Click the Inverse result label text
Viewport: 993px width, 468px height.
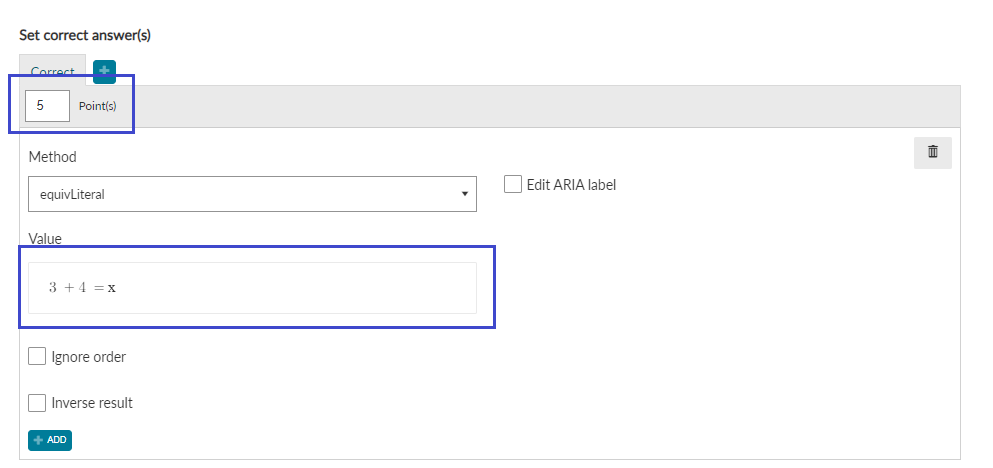click(x=92, y=403)
